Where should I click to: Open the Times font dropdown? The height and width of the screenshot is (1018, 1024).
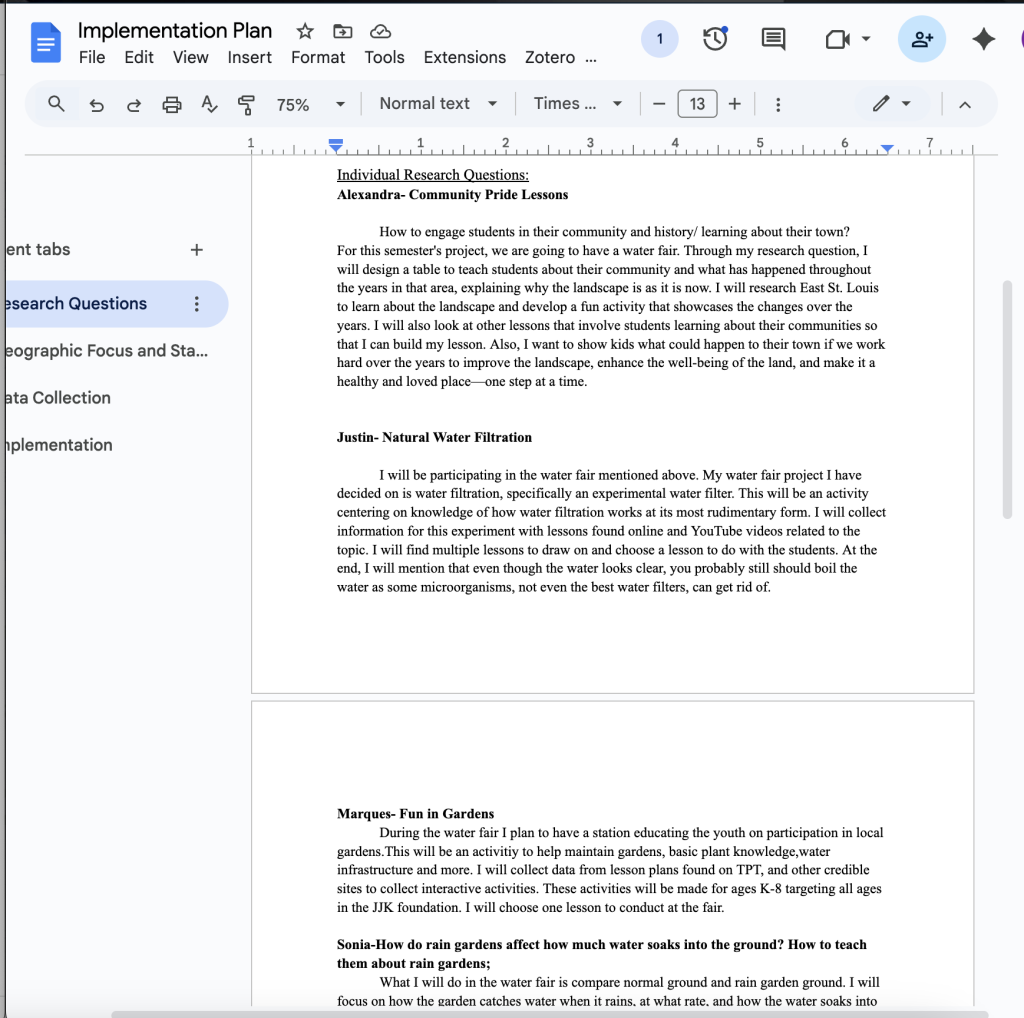pos(578,104)
